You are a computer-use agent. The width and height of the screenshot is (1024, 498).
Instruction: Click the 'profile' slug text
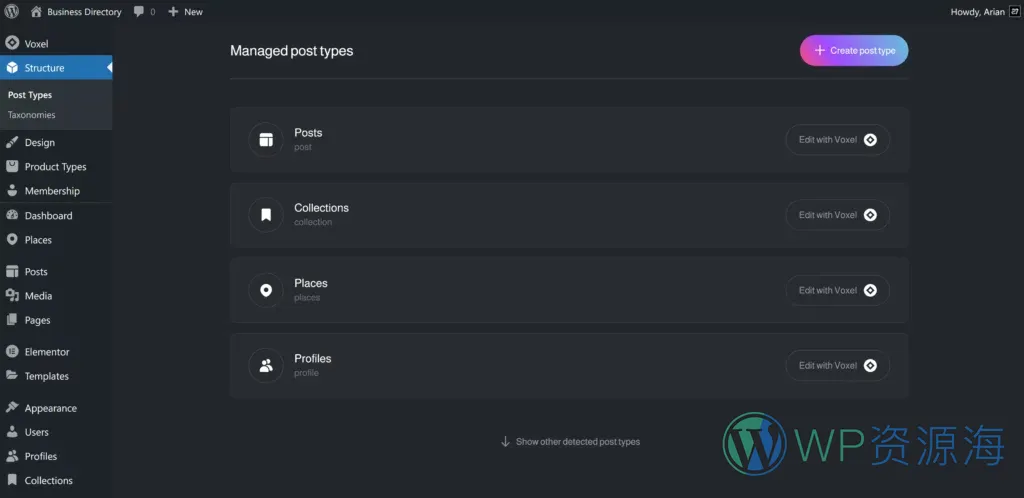pyautogui.click(x=306, y=373)
